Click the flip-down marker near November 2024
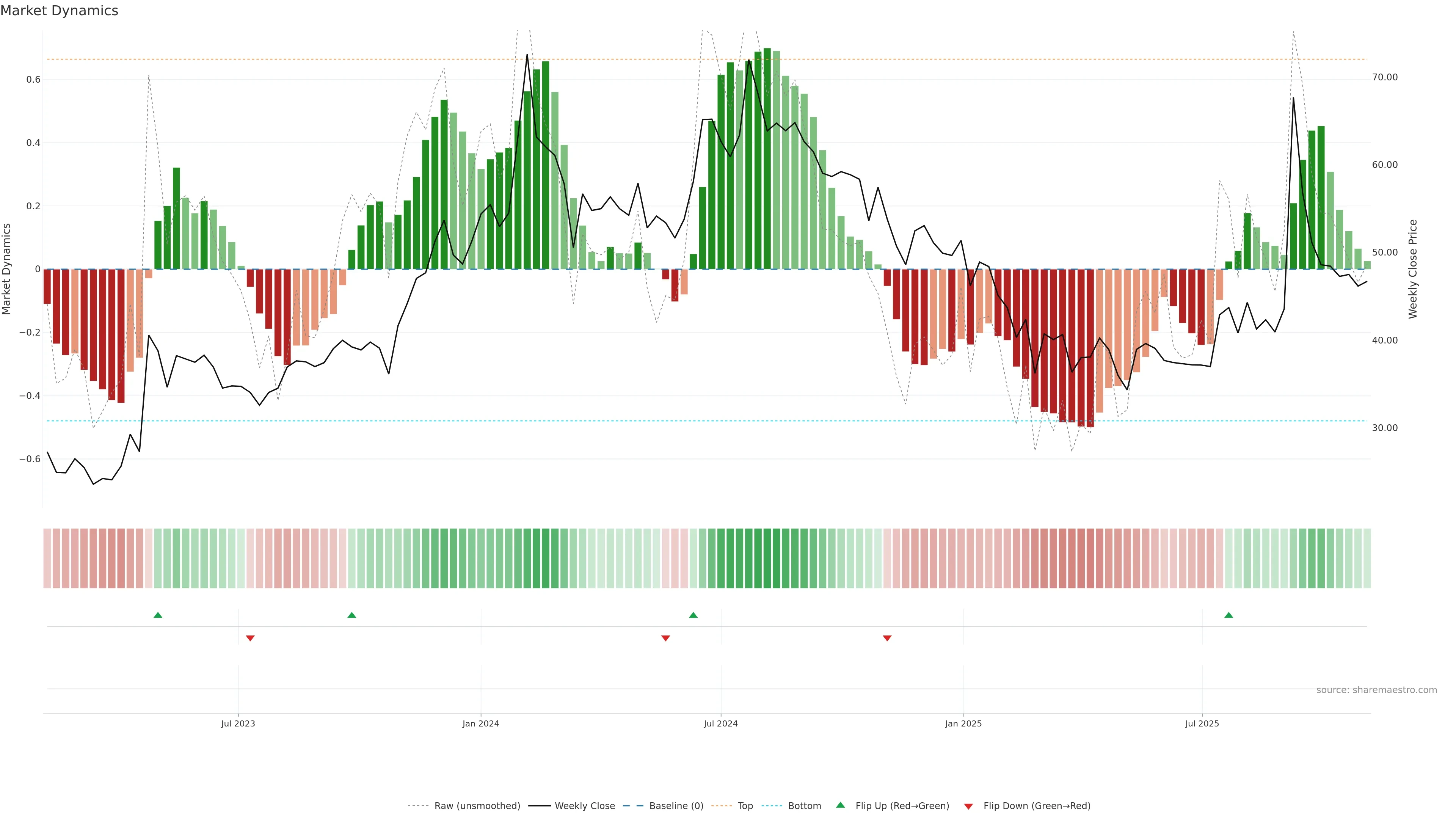 pyautogui.click(x=887, y=638)
